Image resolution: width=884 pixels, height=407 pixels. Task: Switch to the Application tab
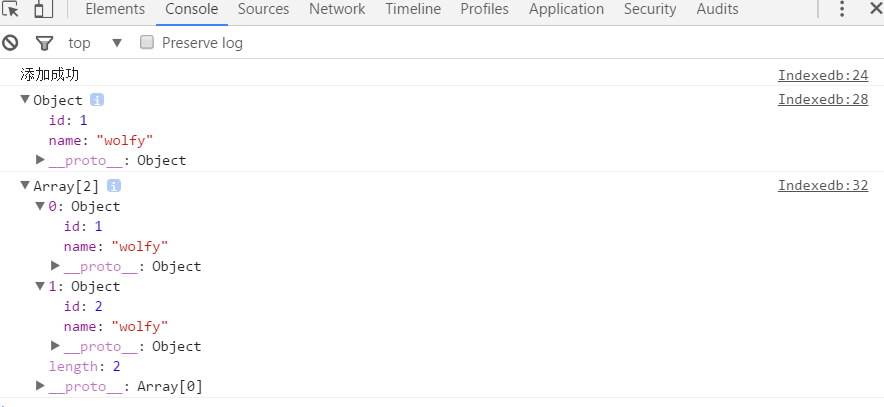[x=566, y=9]
